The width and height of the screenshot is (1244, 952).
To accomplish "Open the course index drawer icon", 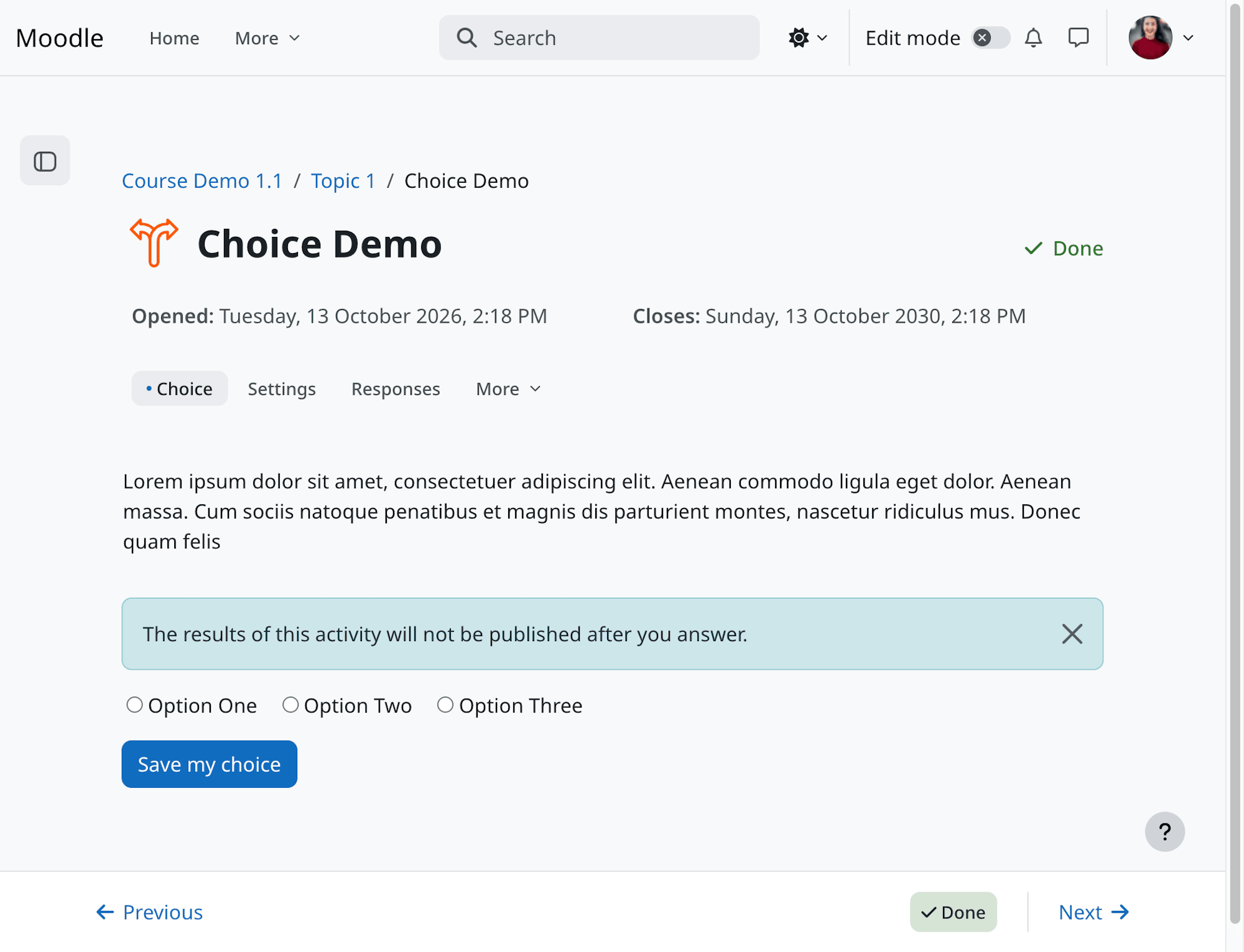I will click(x=45, y=161).
